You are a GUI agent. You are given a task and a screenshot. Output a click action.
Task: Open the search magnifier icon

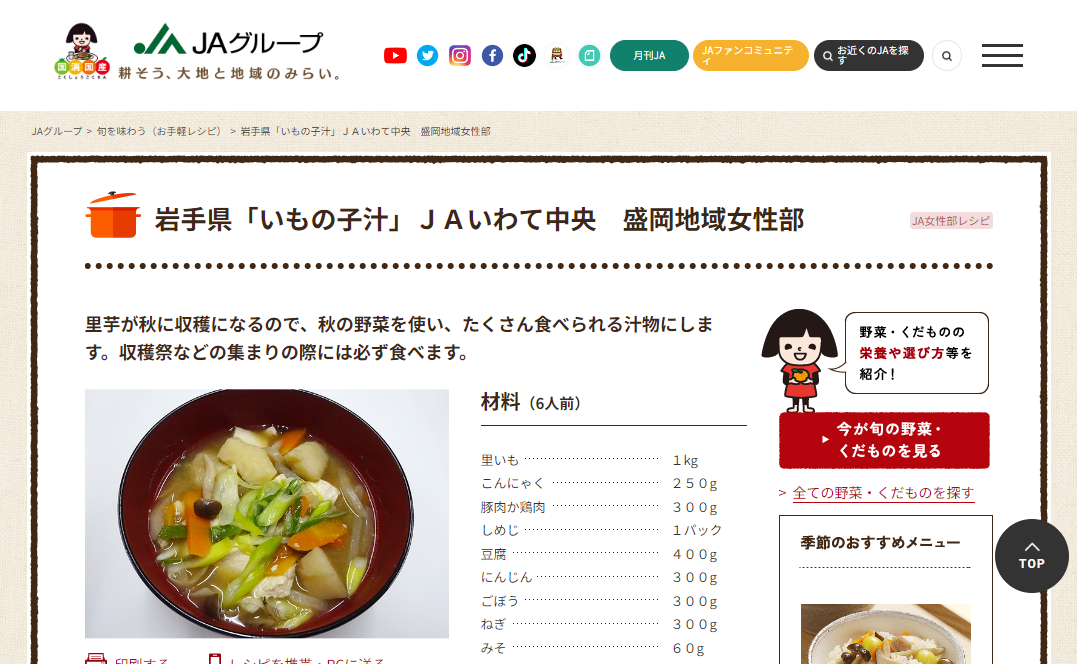point(946,56)
